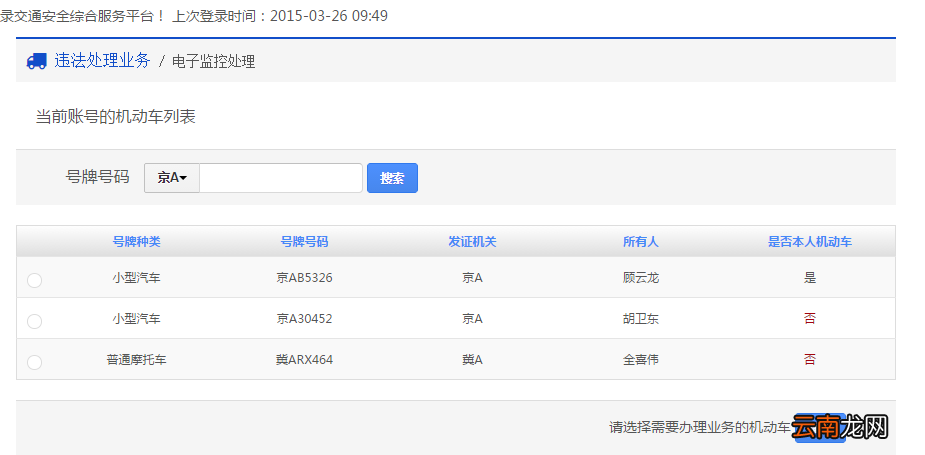Click the 发证机关 column header
The height and width of the screenshot is (455, 925).
click(472, 241)
